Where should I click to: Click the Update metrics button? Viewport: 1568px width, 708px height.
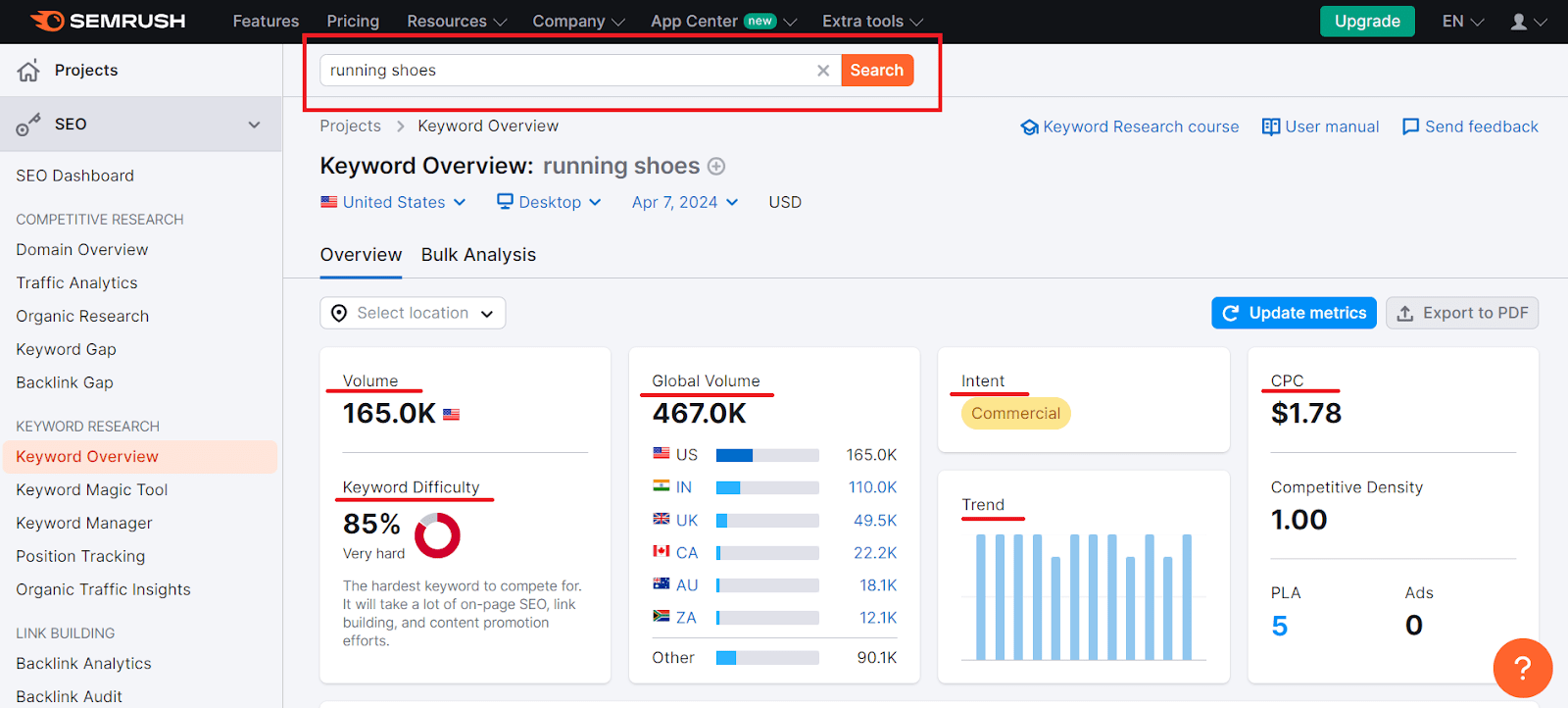1294,313
